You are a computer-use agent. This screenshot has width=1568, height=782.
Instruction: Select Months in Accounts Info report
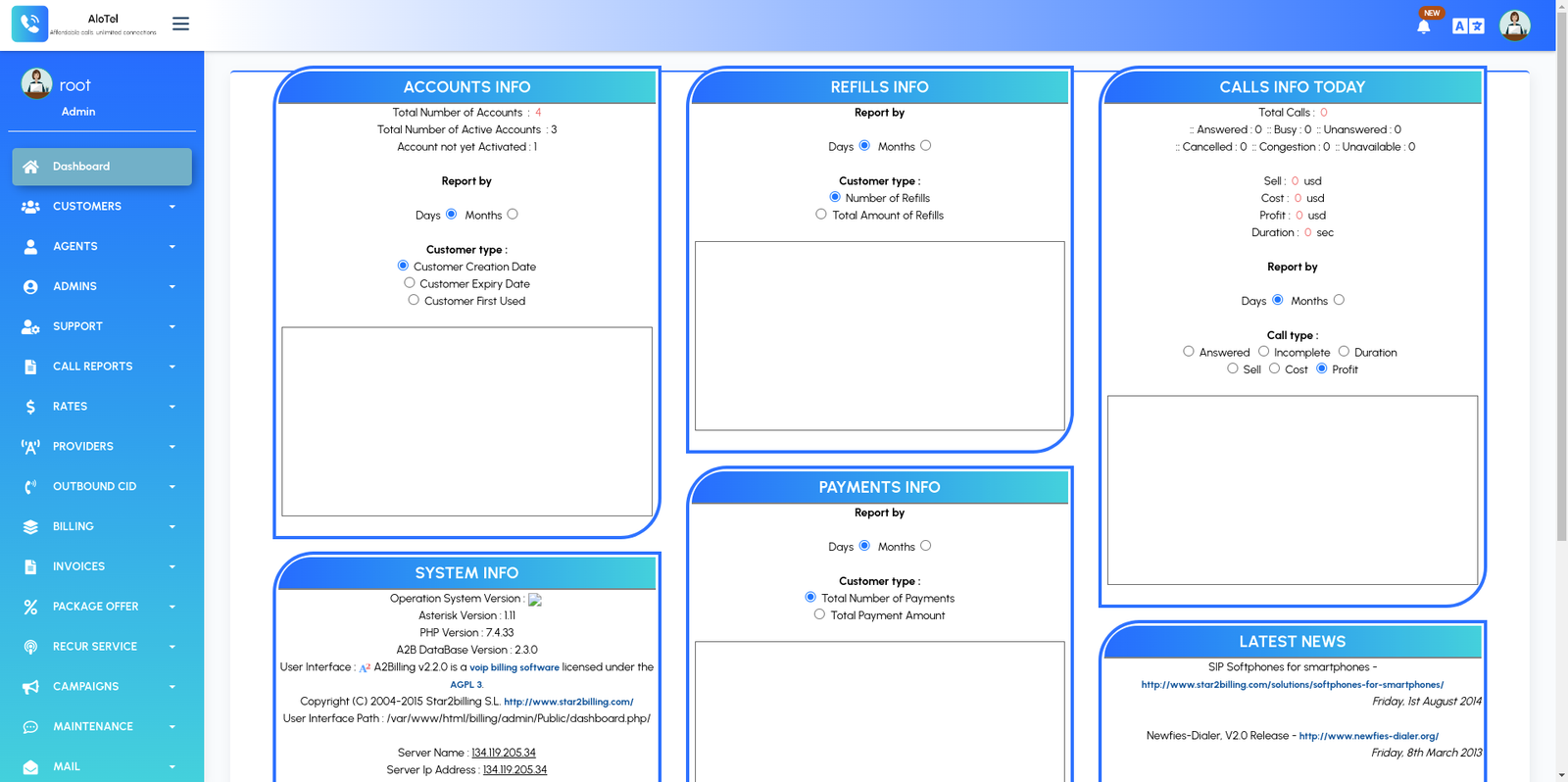tap(513, 214)
